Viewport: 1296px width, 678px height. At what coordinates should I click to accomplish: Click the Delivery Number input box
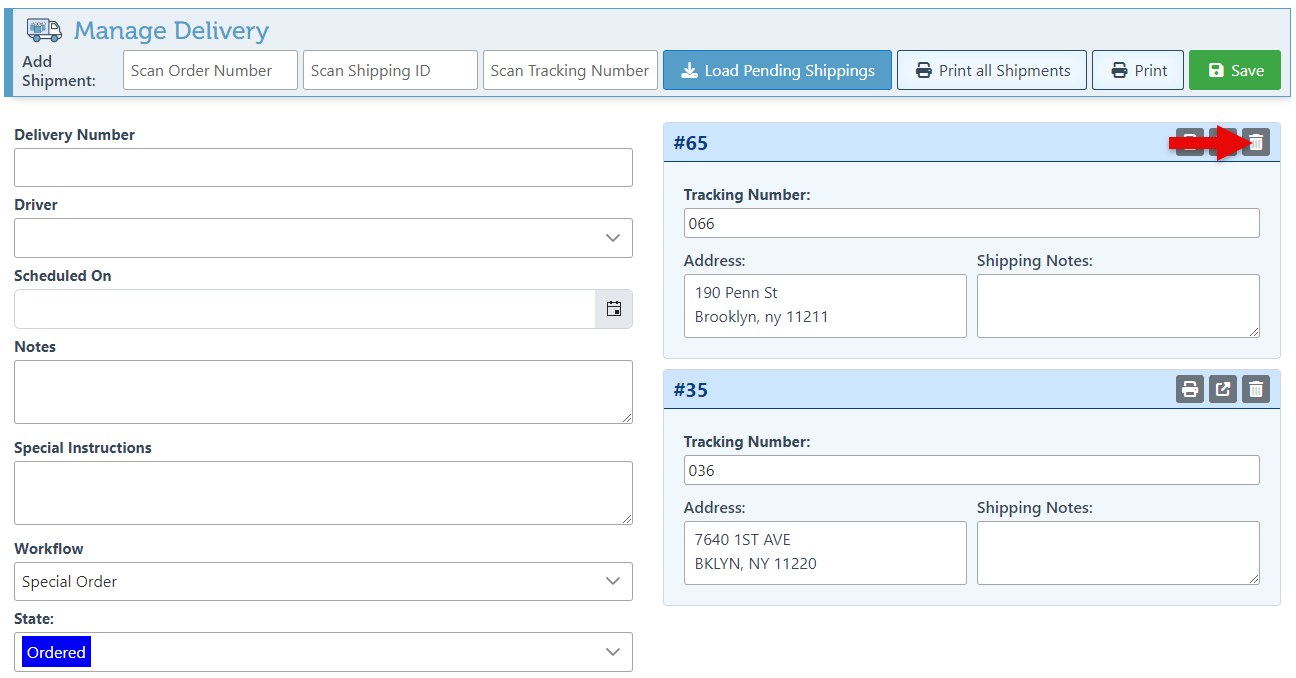323,167
